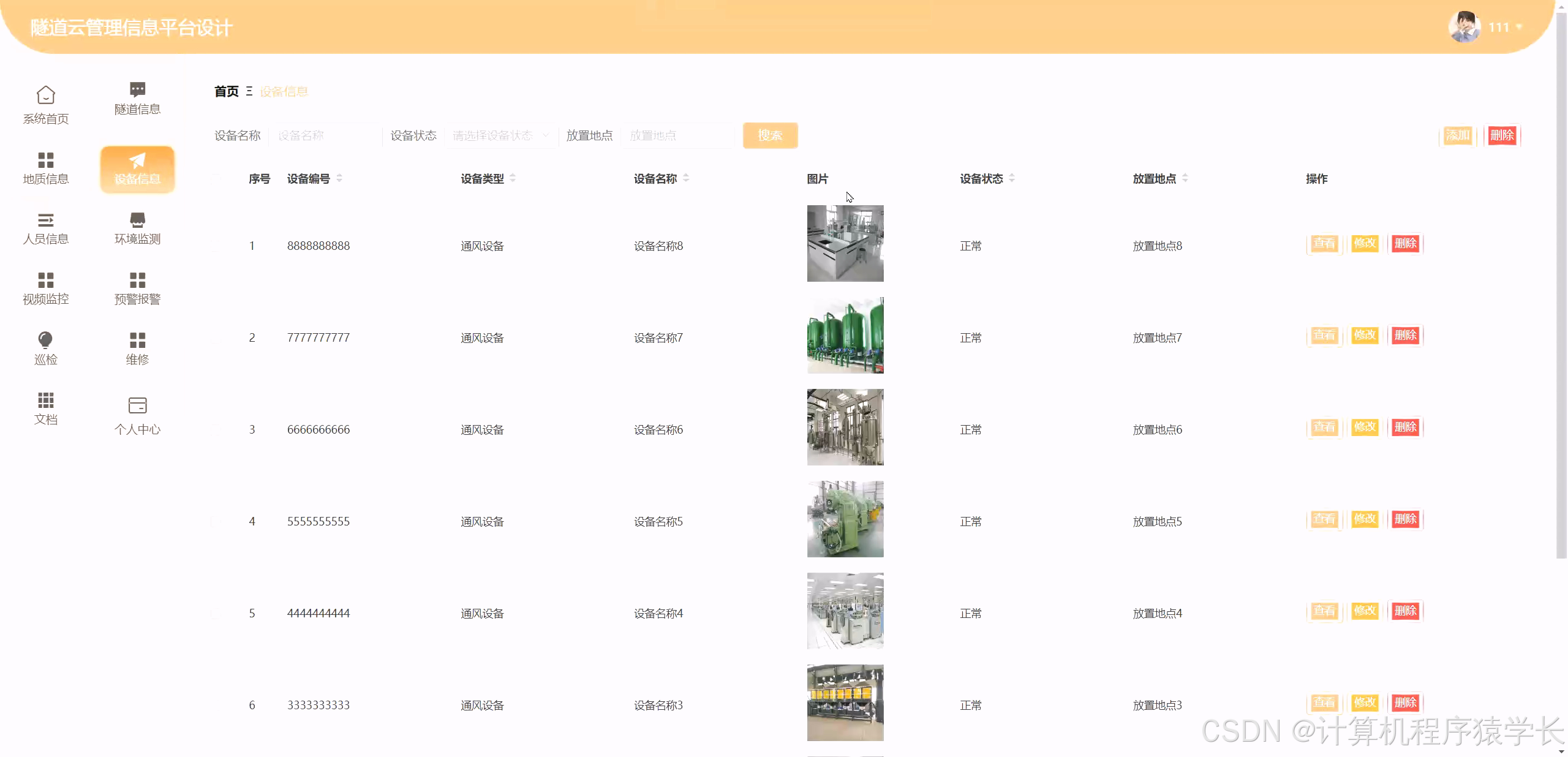Open 个人中心 card icon
Screen dimensions: 1568x757
[137, 405]
